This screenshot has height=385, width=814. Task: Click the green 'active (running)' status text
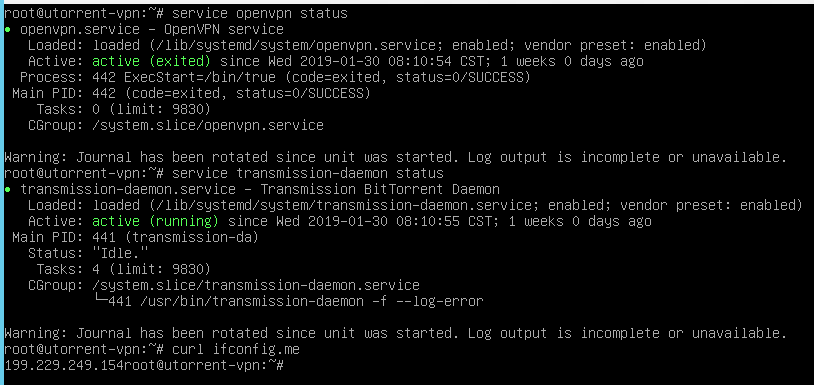coord(156,222)
